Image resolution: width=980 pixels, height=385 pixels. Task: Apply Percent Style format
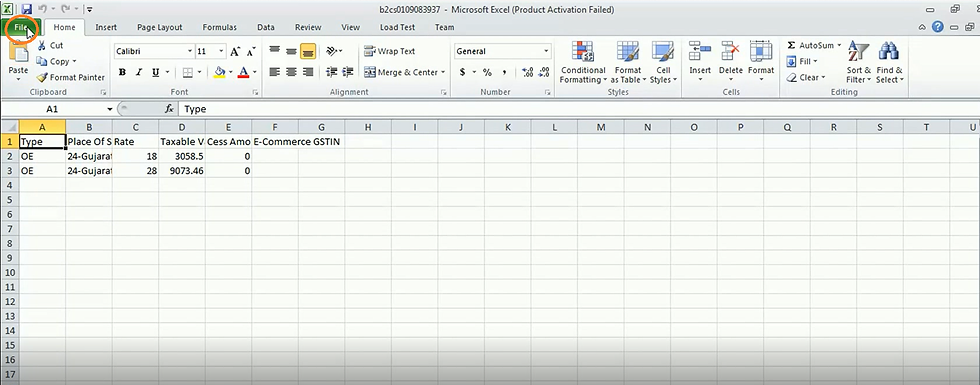(x=487, y=72)
